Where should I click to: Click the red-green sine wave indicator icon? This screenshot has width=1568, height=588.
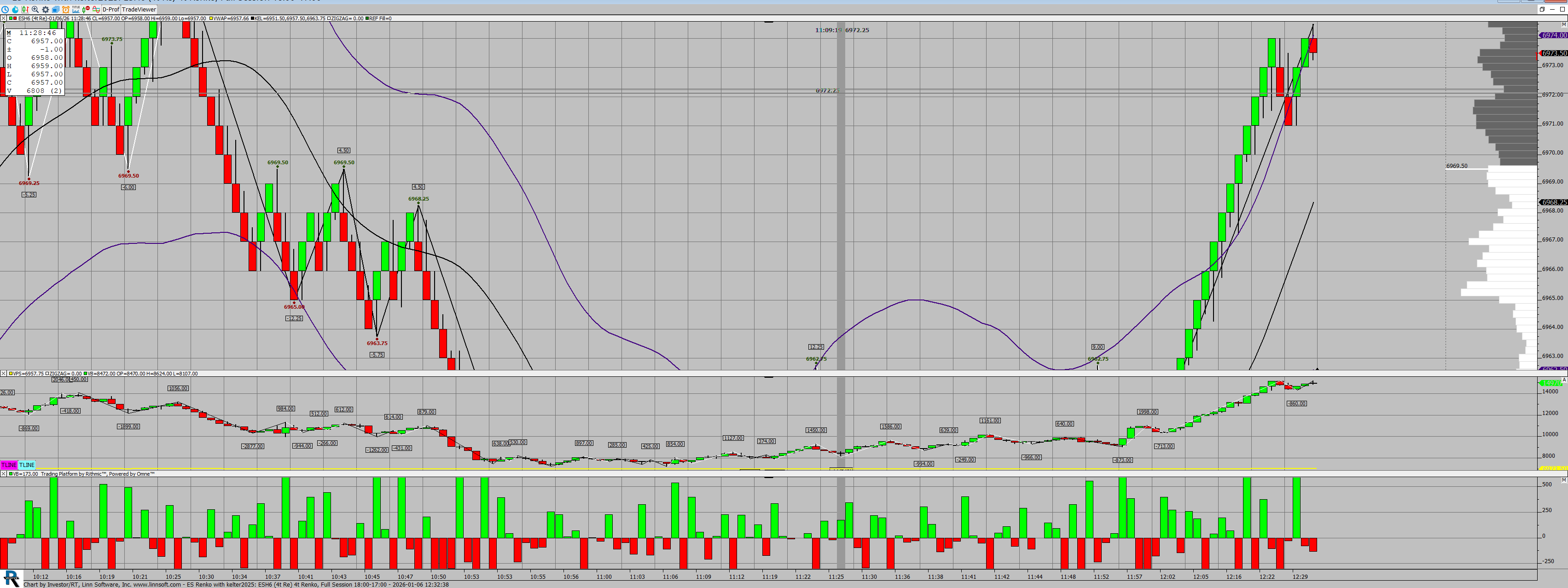click(96, 10)
